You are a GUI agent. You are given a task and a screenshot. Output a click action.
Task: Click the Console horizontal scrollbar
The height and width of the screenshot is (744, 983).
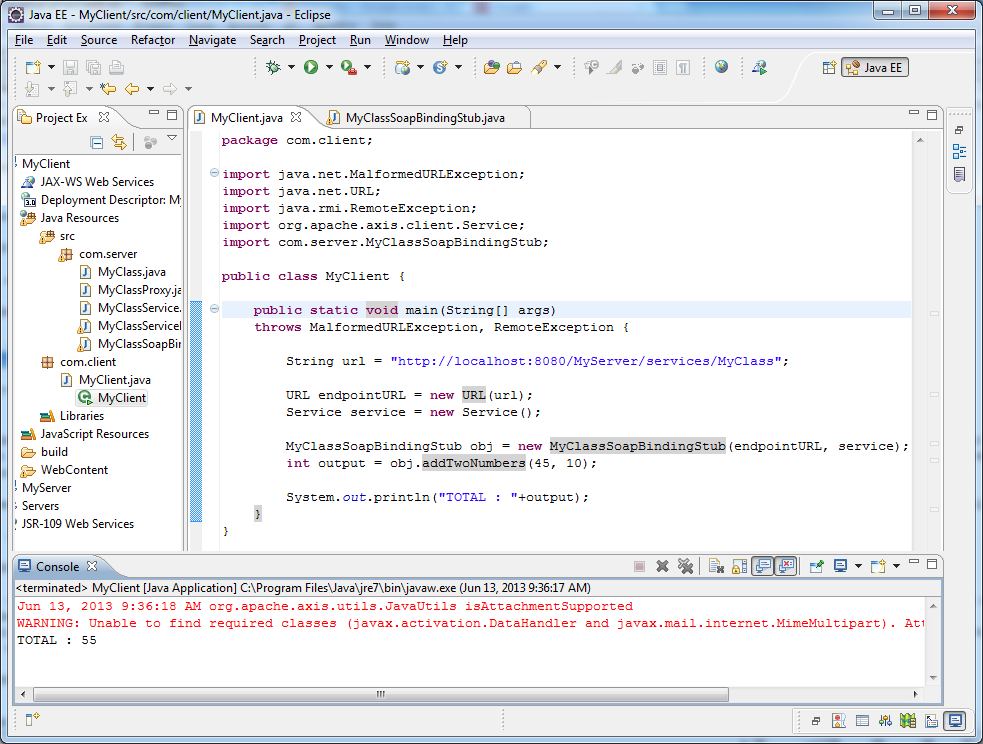(x=380, y=692)
